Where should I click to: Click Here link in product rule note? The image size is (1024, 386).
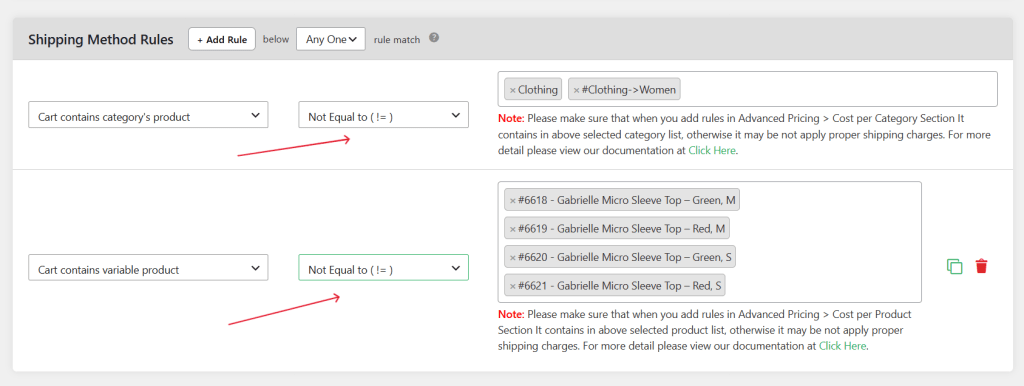[842, 346]
